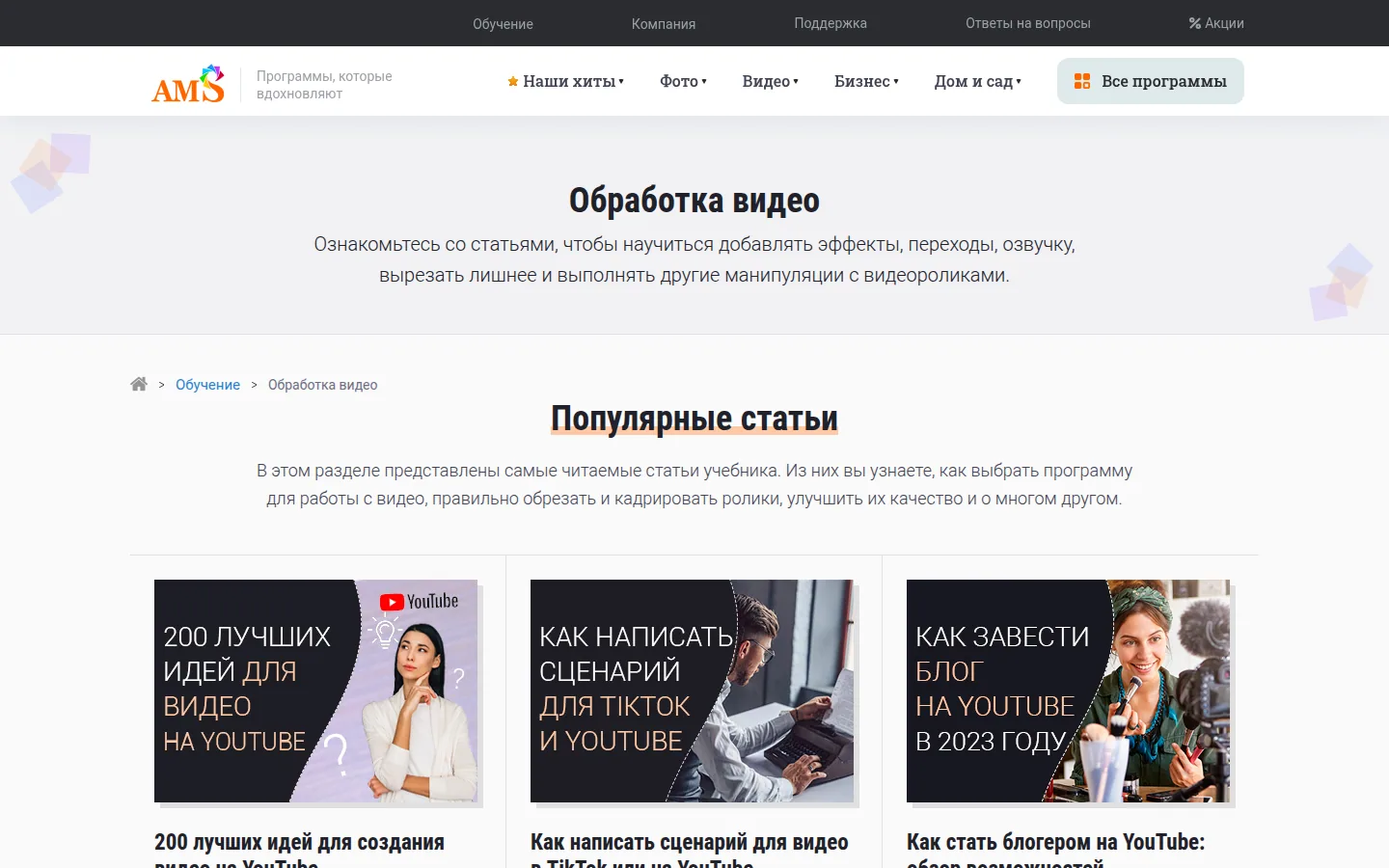Open the Акции link

(1216, 23)
